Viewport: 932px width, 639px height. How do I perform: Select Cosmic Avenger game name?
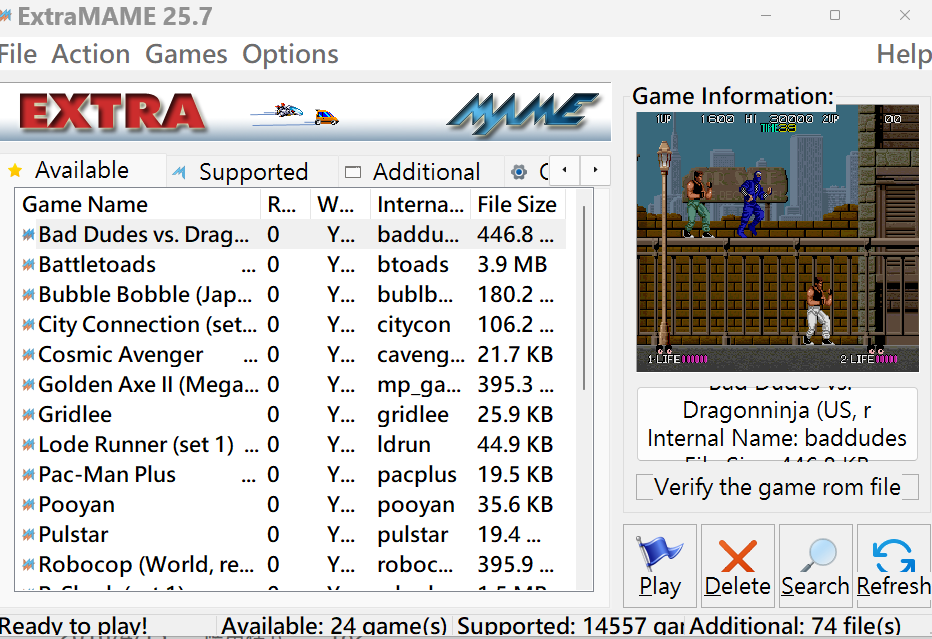coord(121,355)
